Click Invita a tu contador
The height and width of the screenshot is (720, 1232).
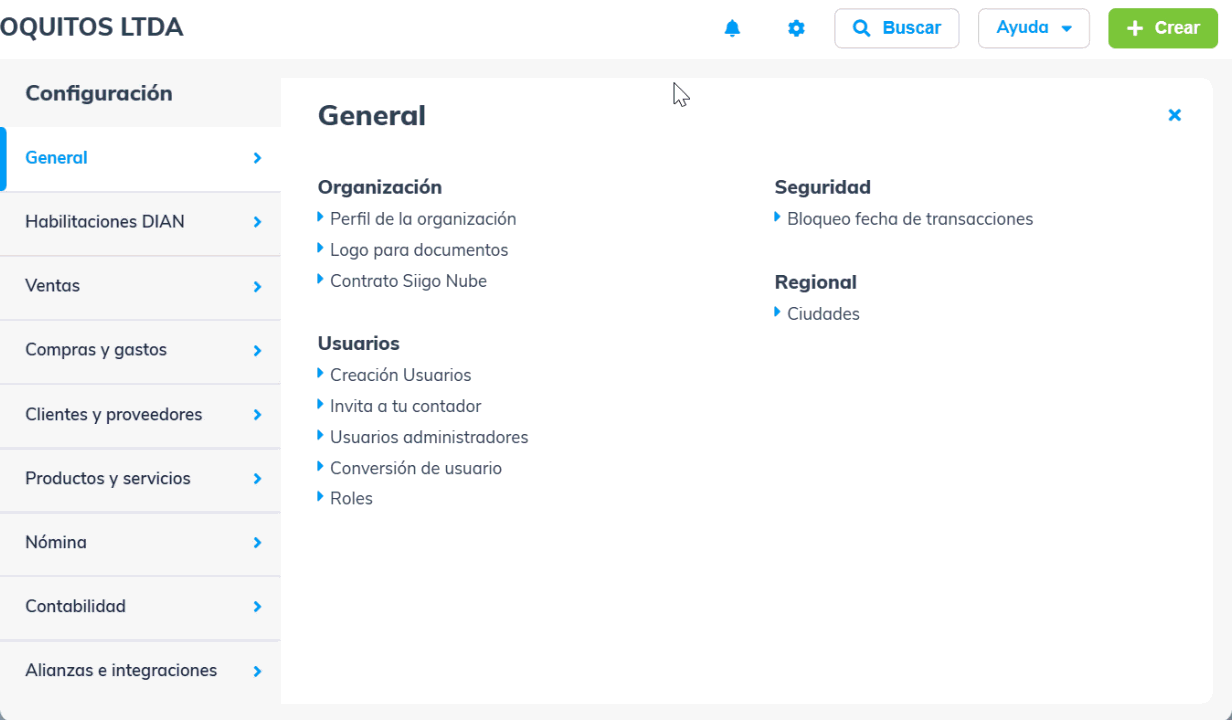click(x=405, y=406)
